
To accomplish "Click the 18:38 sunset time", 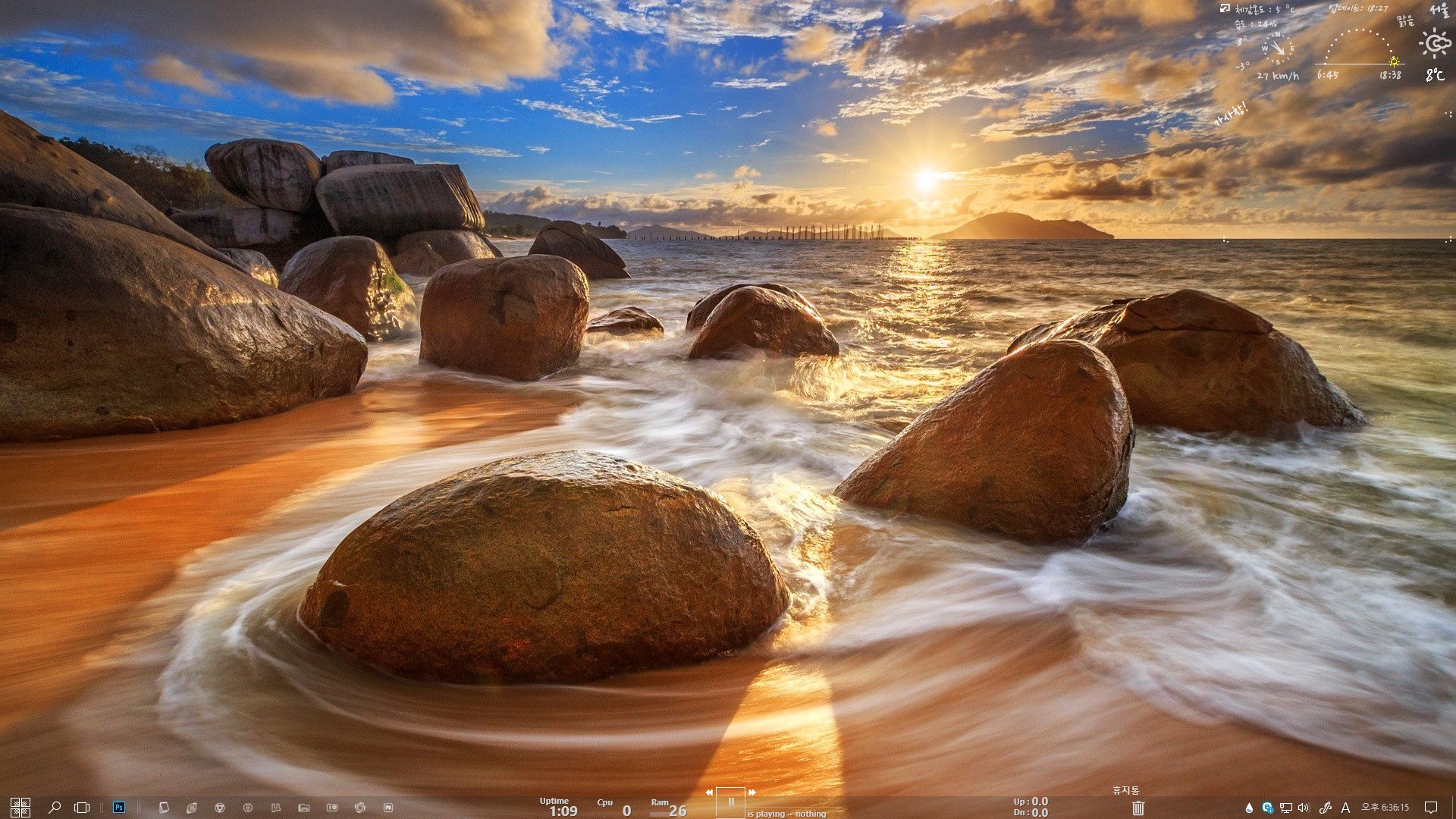I will [1390, 75].
